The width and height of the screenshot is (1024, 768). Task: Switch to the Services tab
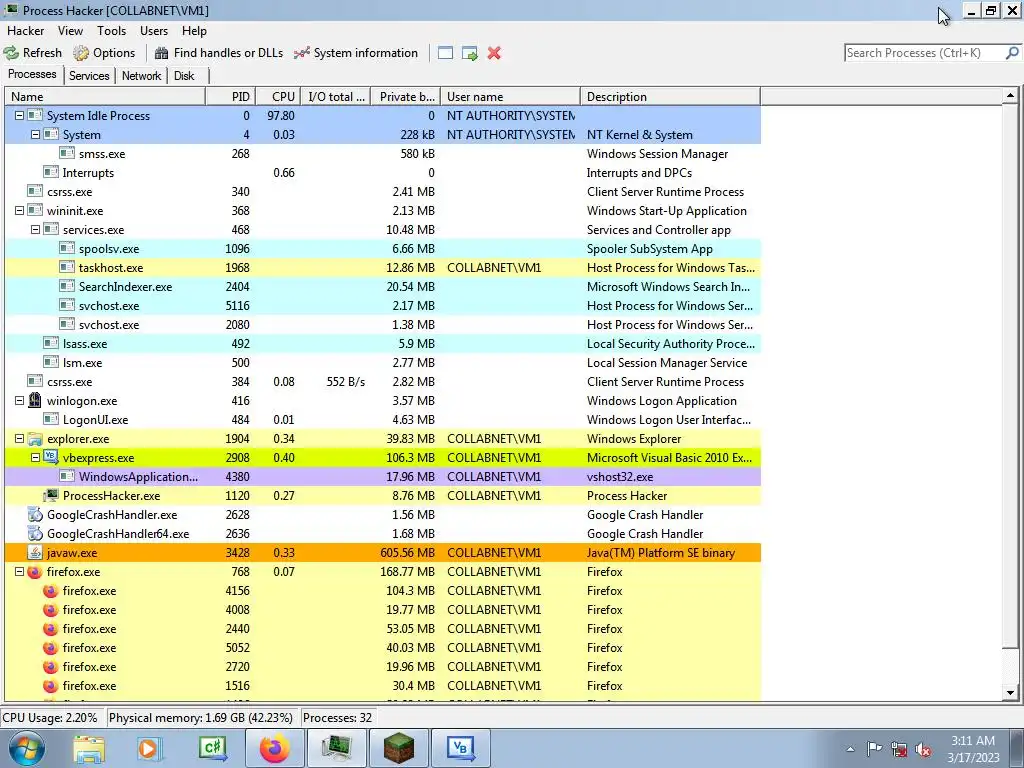[89, 76]
